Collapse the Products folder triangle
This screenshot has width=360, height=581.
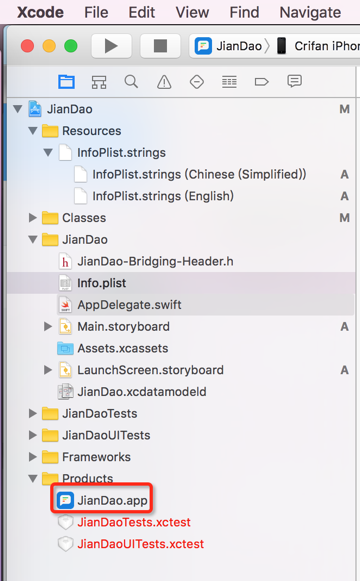pyautogui.click(x=33, y=479)
